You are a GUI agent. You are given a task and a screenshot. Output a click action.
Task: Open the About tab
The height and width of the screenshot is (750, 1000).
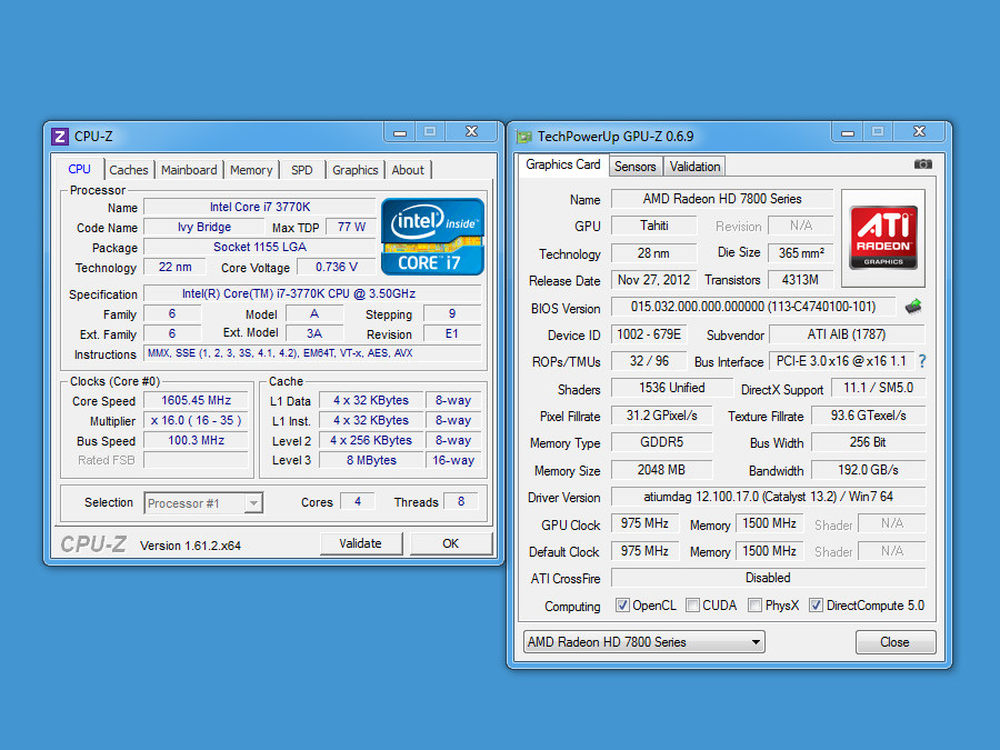pos(408,170)
